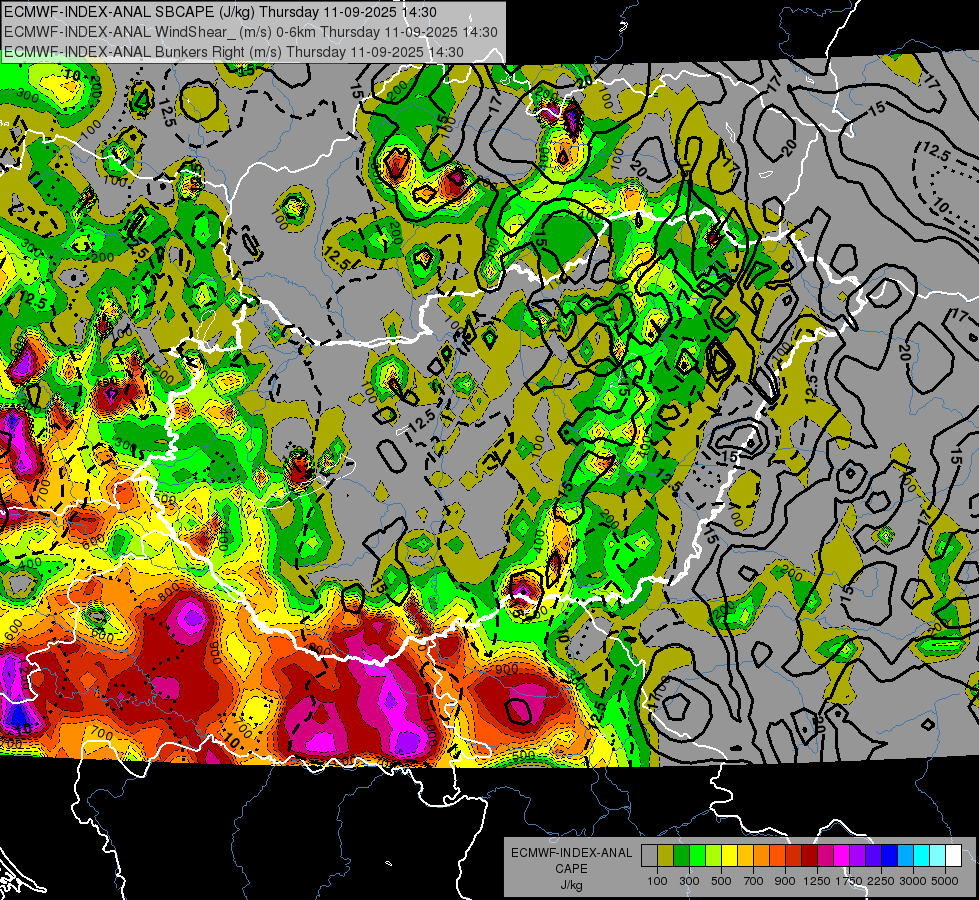Click the legend value 1750
The height and width of the screenshot is (900, 979).
click(x=849, y=881)
